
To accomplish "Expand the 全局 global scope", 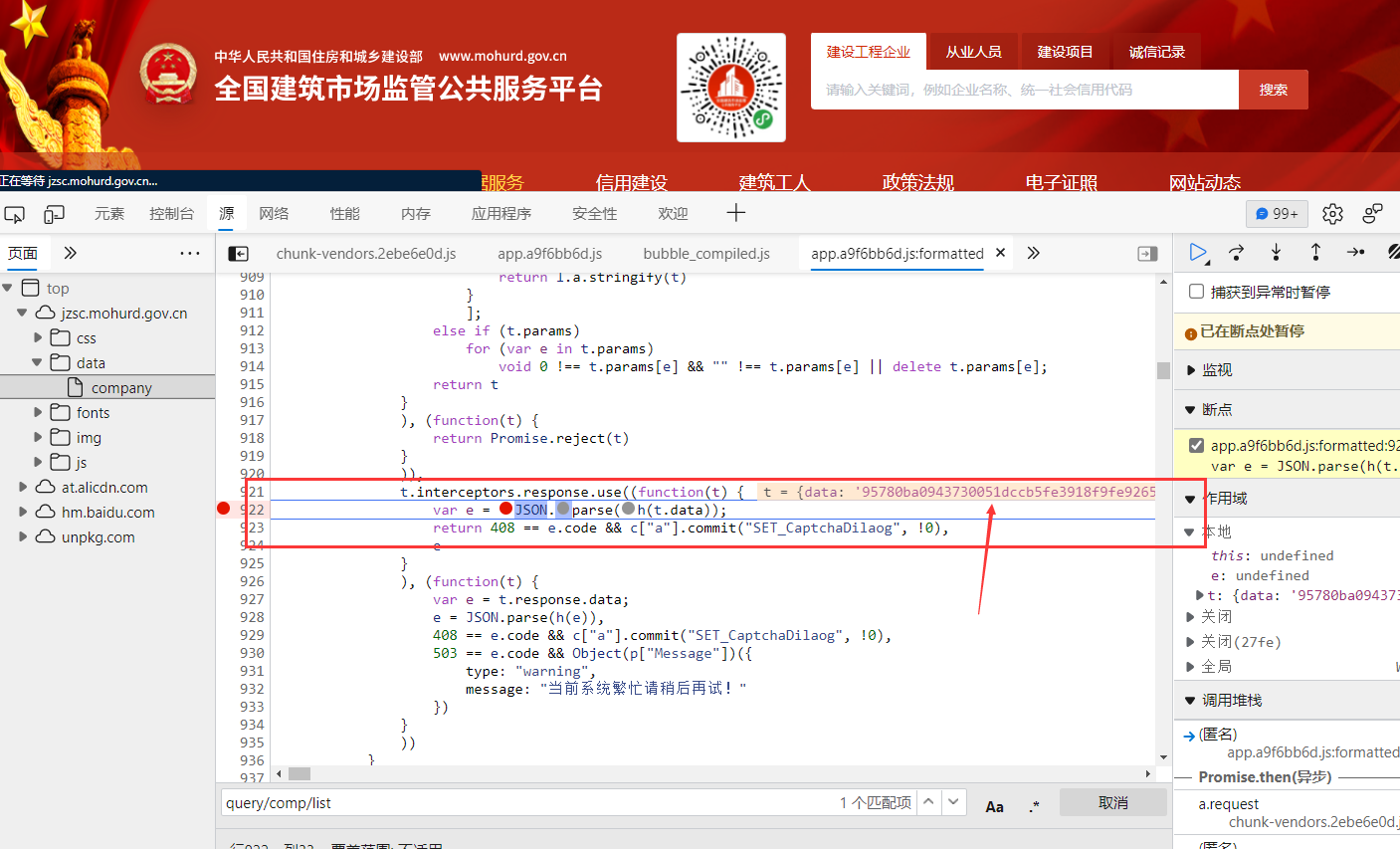I will click(1191, 666).
